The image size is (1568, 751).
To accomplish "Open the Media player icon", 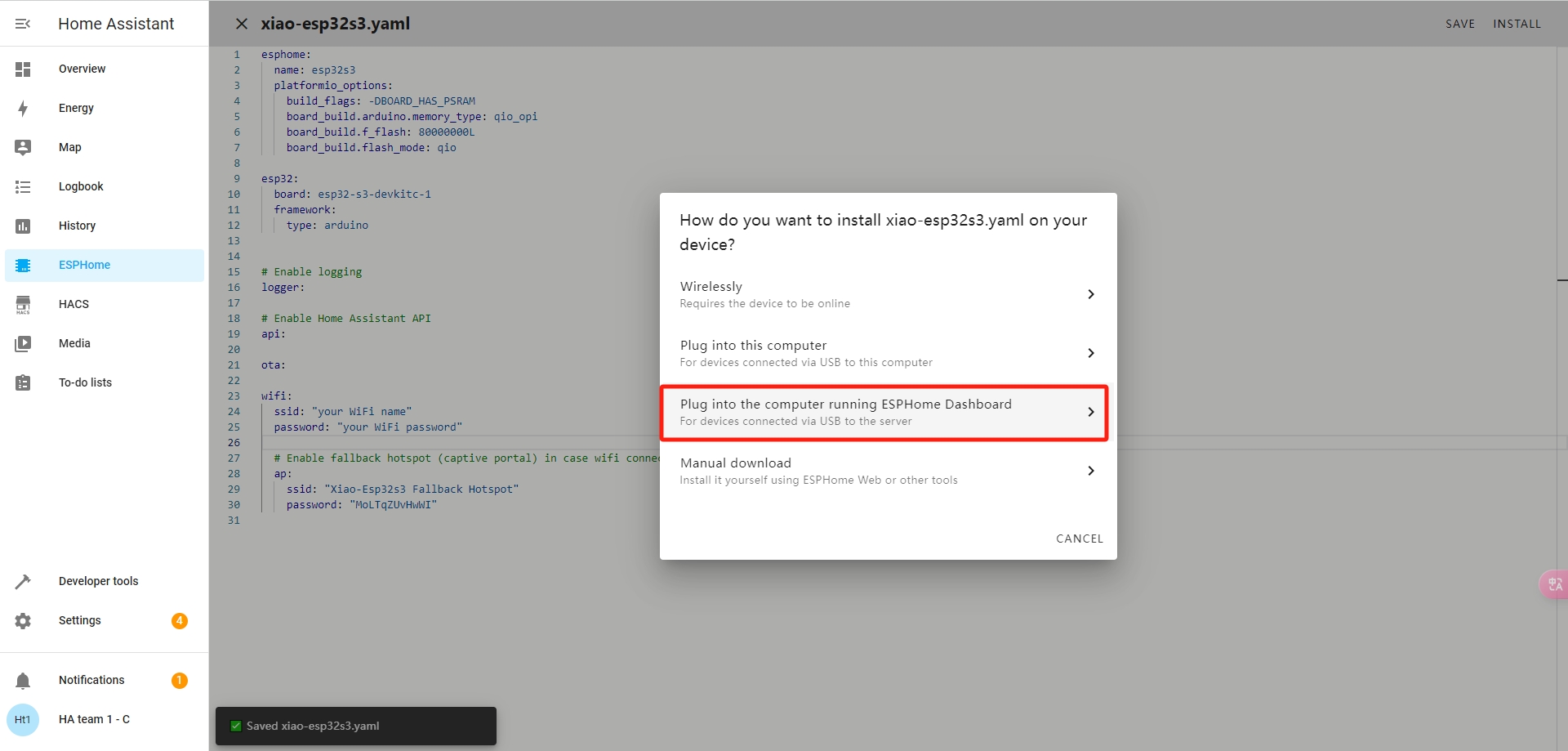I will click(23, 344).
